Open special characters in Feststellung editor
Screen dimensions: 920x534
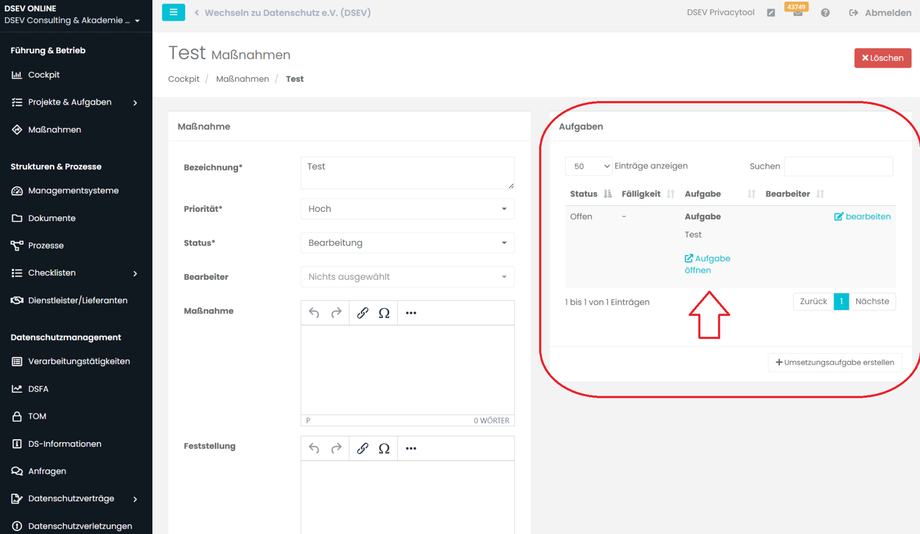pyautogui.click(x=384, y=448)
